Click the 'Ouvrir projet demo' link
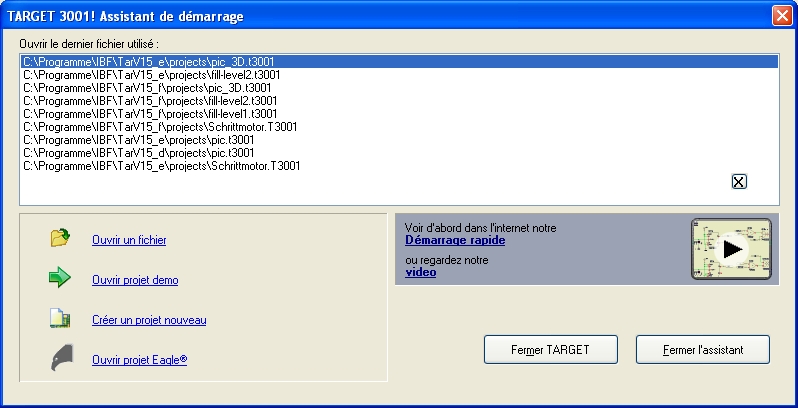 pos(135,280)
